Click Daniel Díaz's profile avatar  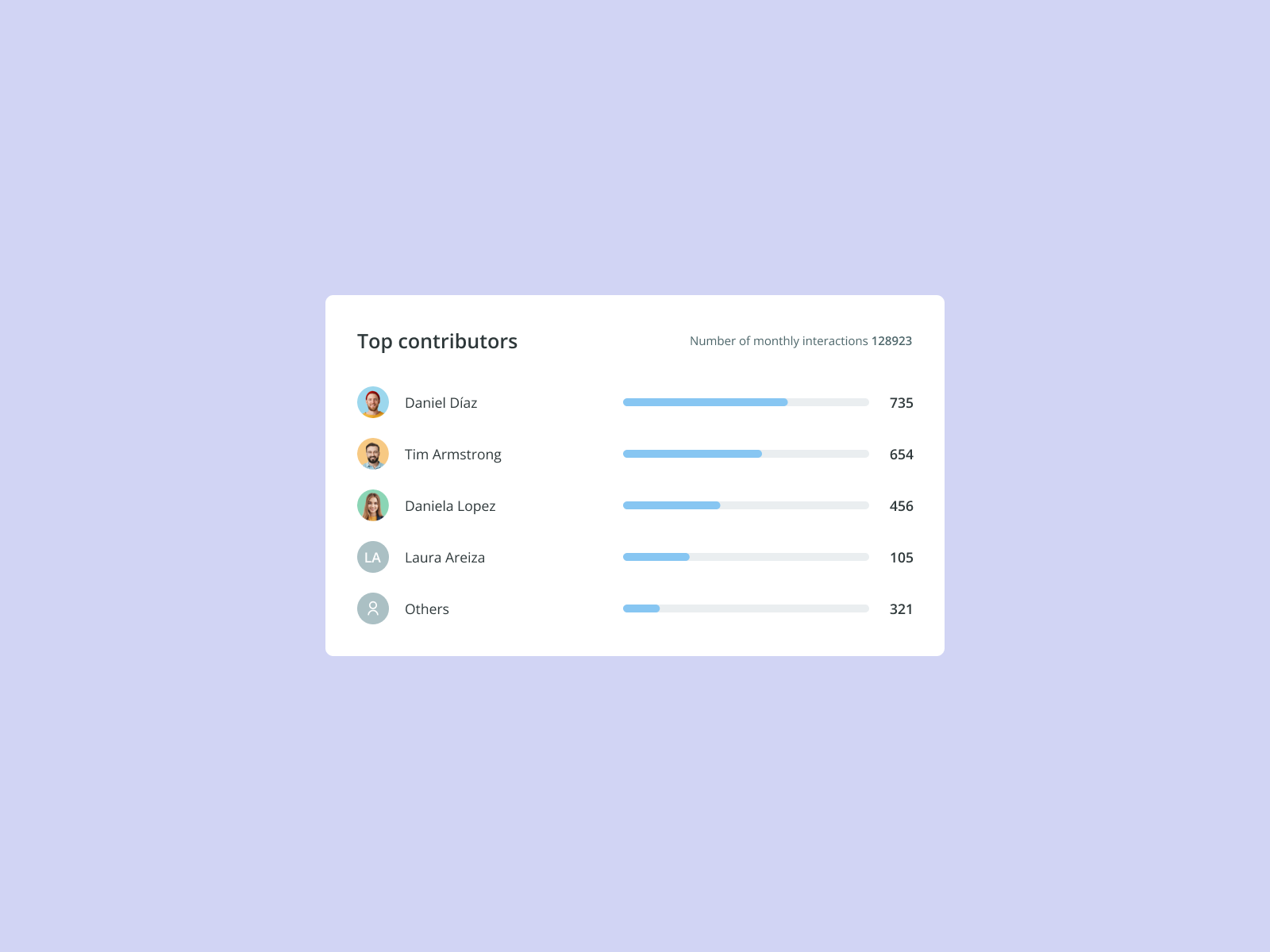click(373, 402)
